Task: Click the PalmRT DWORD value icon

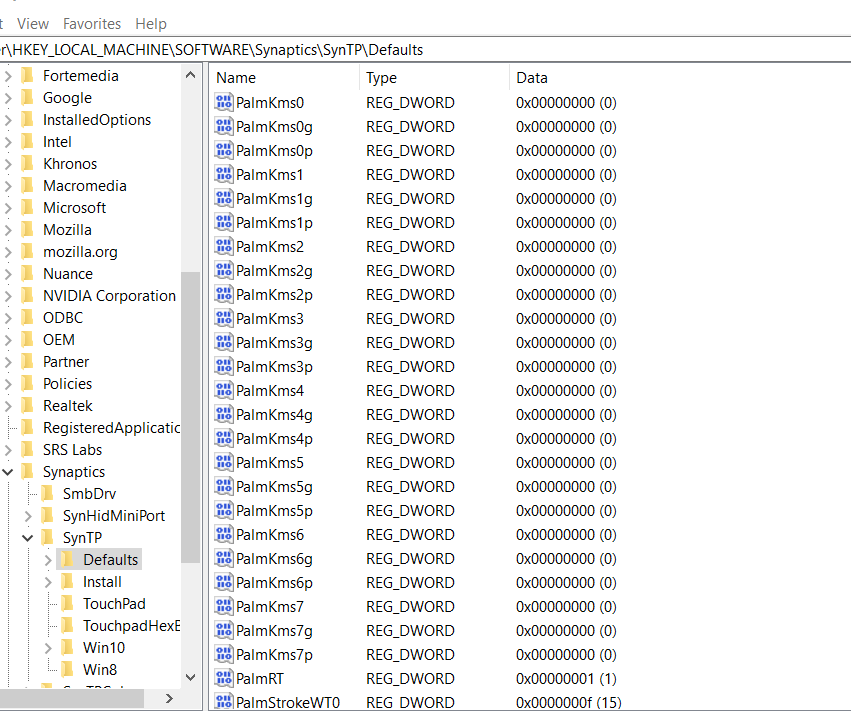Action: click(223, 678)
